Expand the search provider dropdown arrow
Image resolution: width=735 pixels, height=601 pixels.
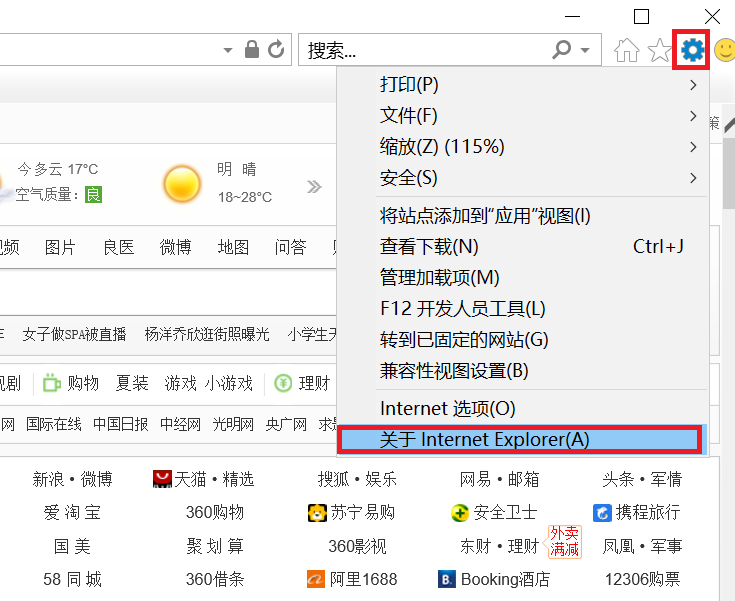(x=584, y=49)
